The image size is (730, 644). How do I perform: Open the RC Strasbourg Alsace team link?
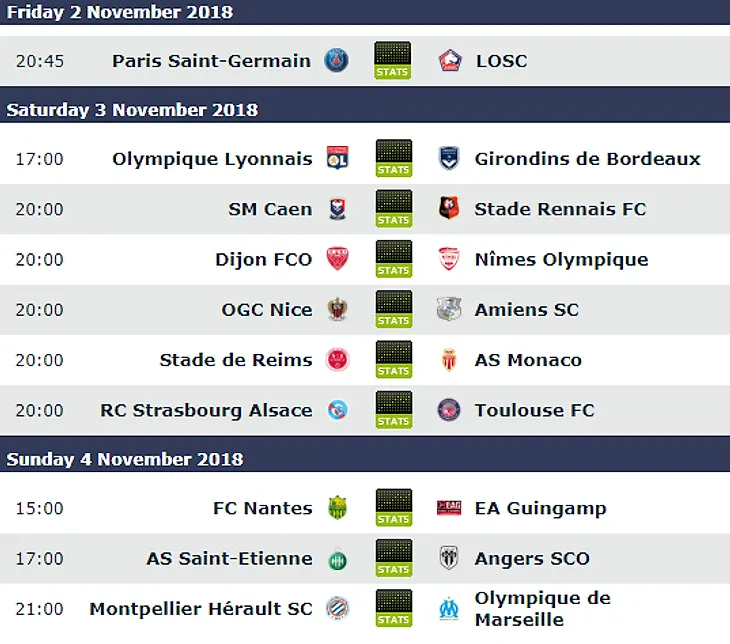coord(206,410)
